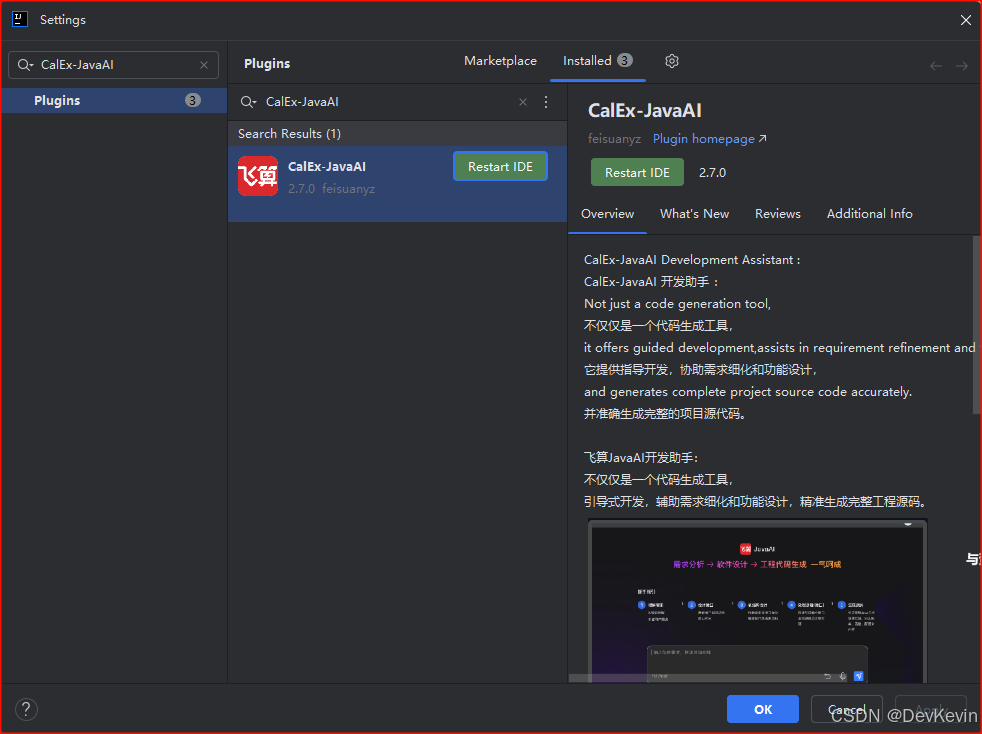
Task: Open the Additional Info tab
Action: pos(869,214)
